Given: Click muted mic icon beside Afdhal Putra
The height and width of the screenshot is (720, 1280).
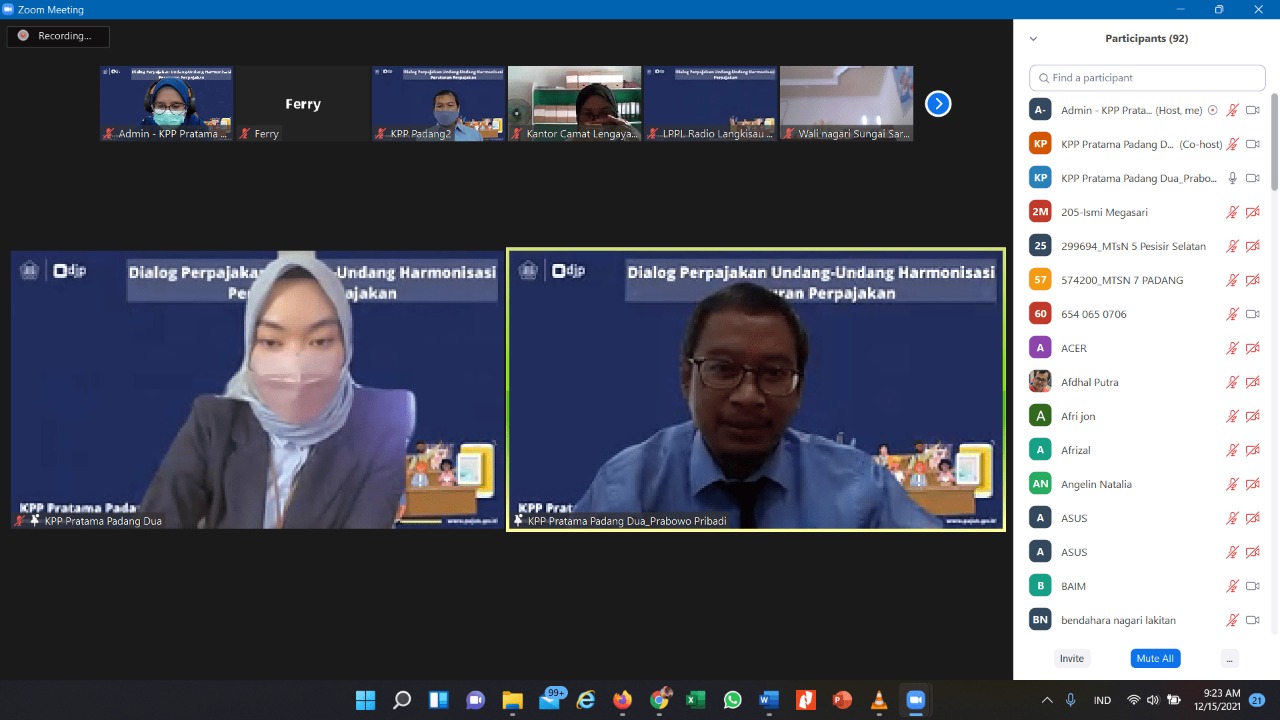Looking at the screenshot, I should [x=1233, y=382].
